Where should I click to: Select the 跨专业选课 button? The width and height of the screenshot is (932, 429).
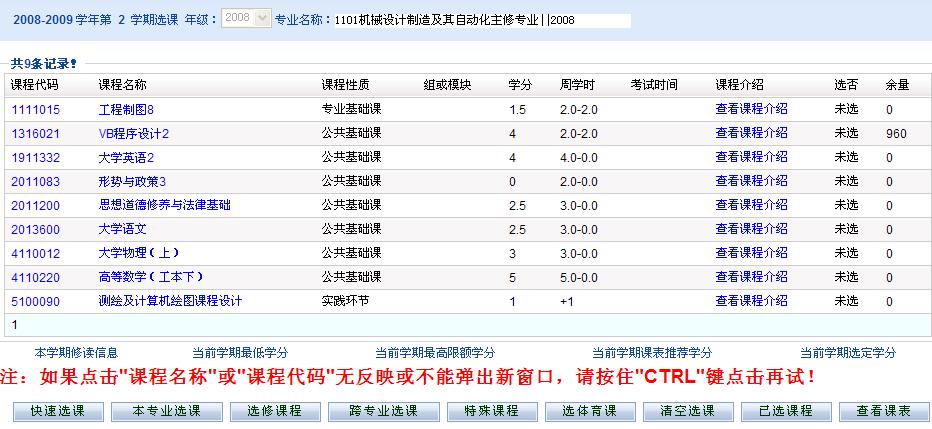(x=383, y=411)
